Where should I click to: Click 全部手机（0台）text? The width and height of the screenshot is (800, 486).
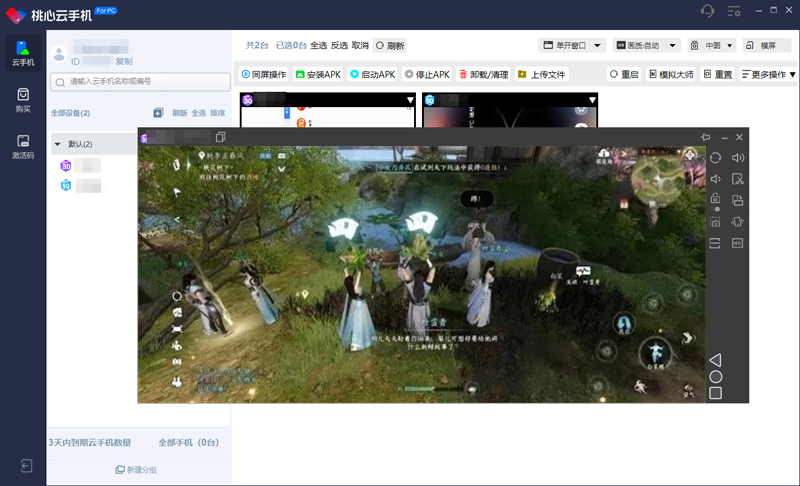189,442
